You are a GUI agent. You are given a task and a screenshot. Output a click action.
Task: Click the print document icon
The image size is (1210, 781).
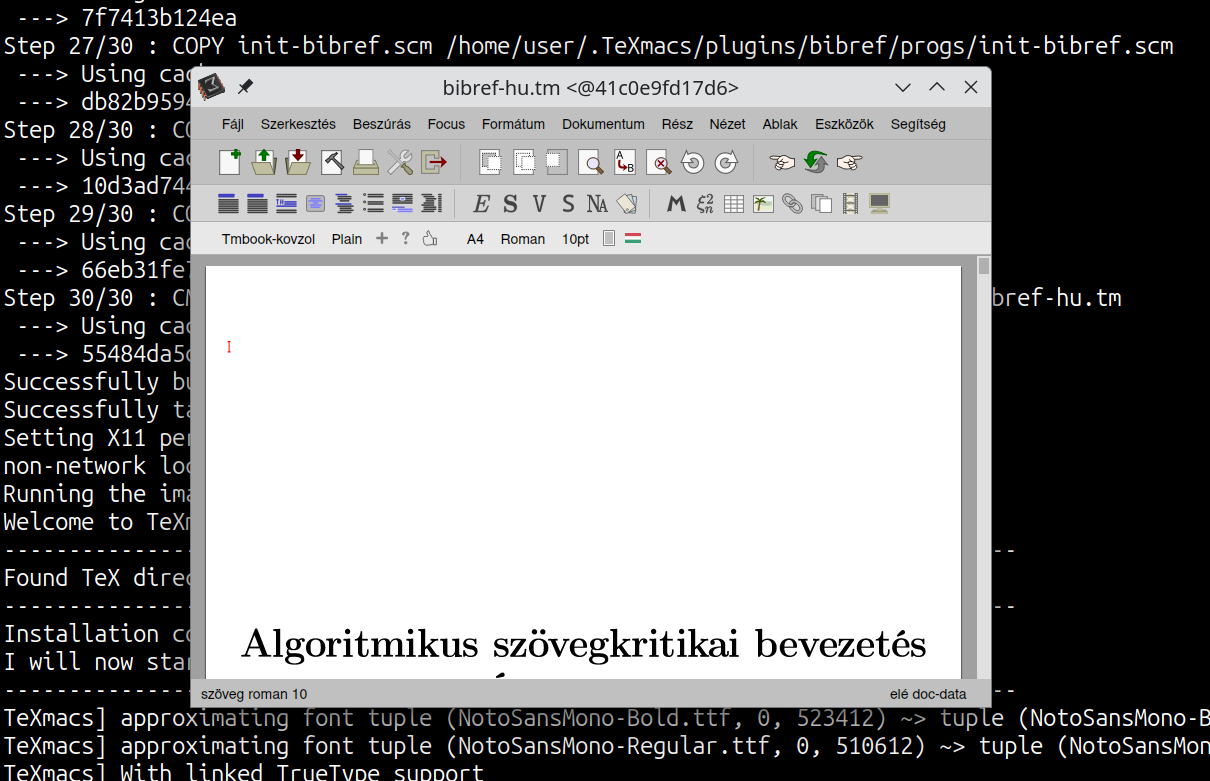(366, 162)
